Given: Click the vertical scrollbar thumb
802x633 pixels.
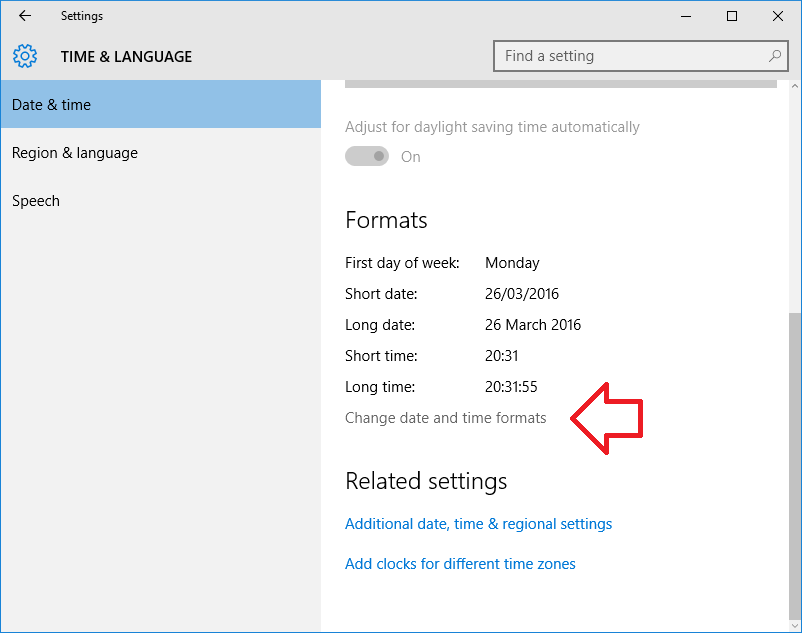Looking at the screenshot, I should point(795,466).
